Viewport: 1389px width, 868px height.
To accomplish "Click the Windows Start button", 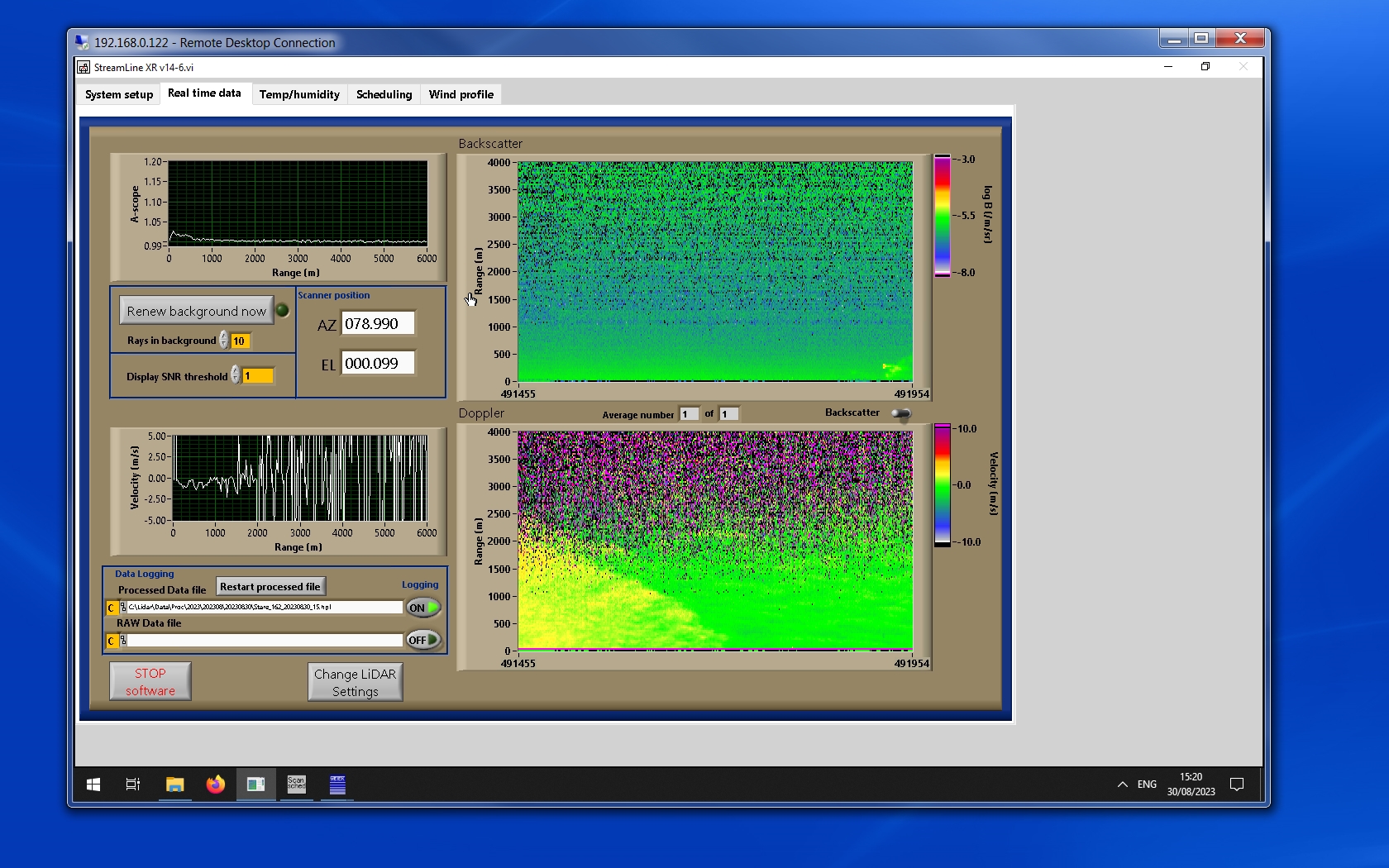I will click(93, 785).
